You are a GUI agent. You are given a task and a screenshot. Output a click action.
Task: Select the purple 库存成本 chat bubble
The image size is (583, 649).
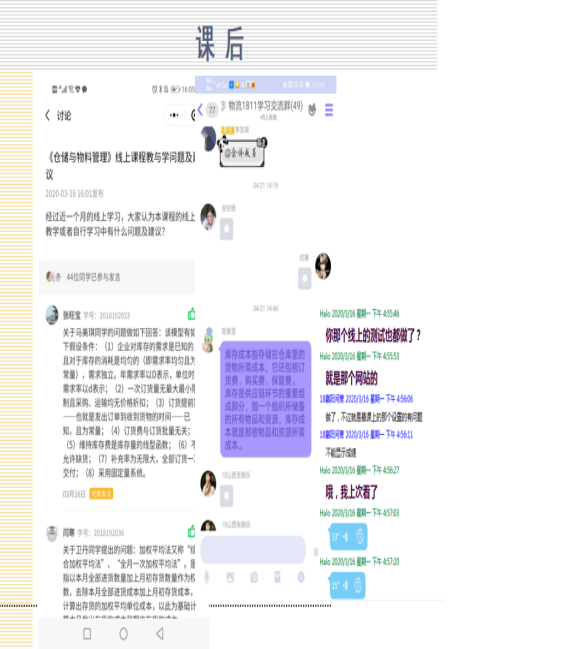click(265, 399)
